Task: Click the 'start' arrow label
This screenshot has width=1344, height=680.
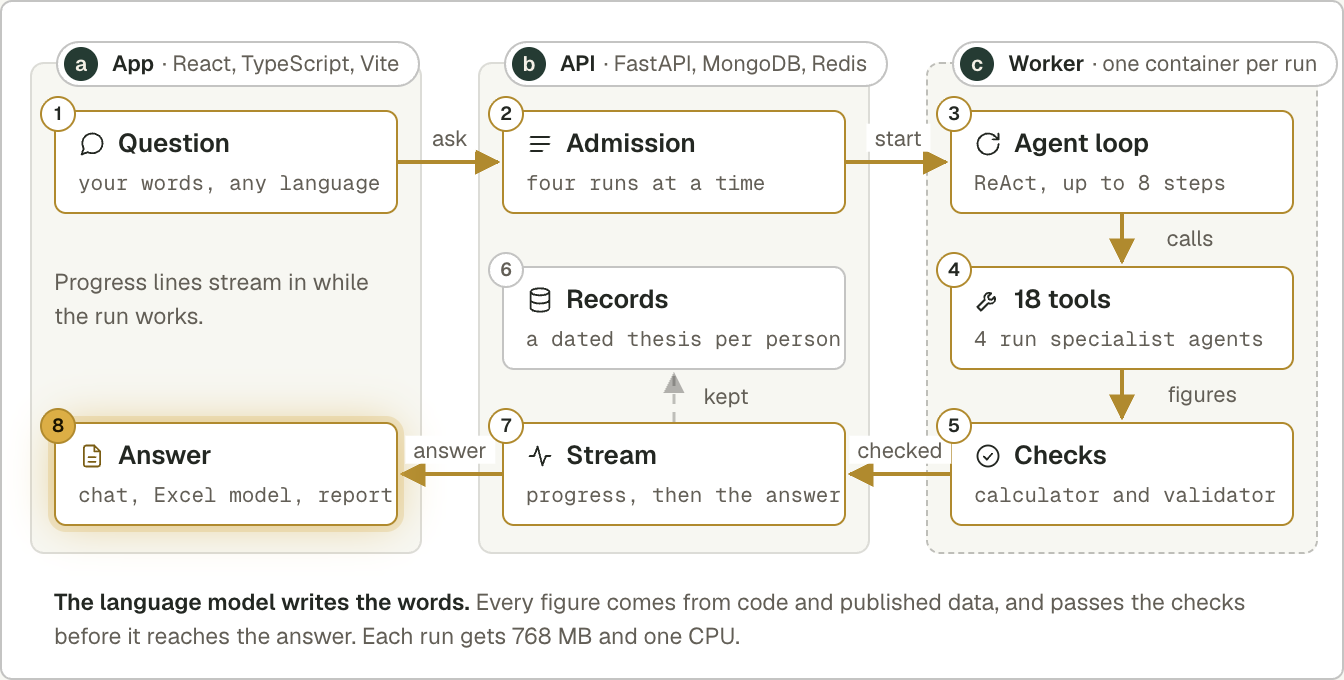Action: click(898, 139)
